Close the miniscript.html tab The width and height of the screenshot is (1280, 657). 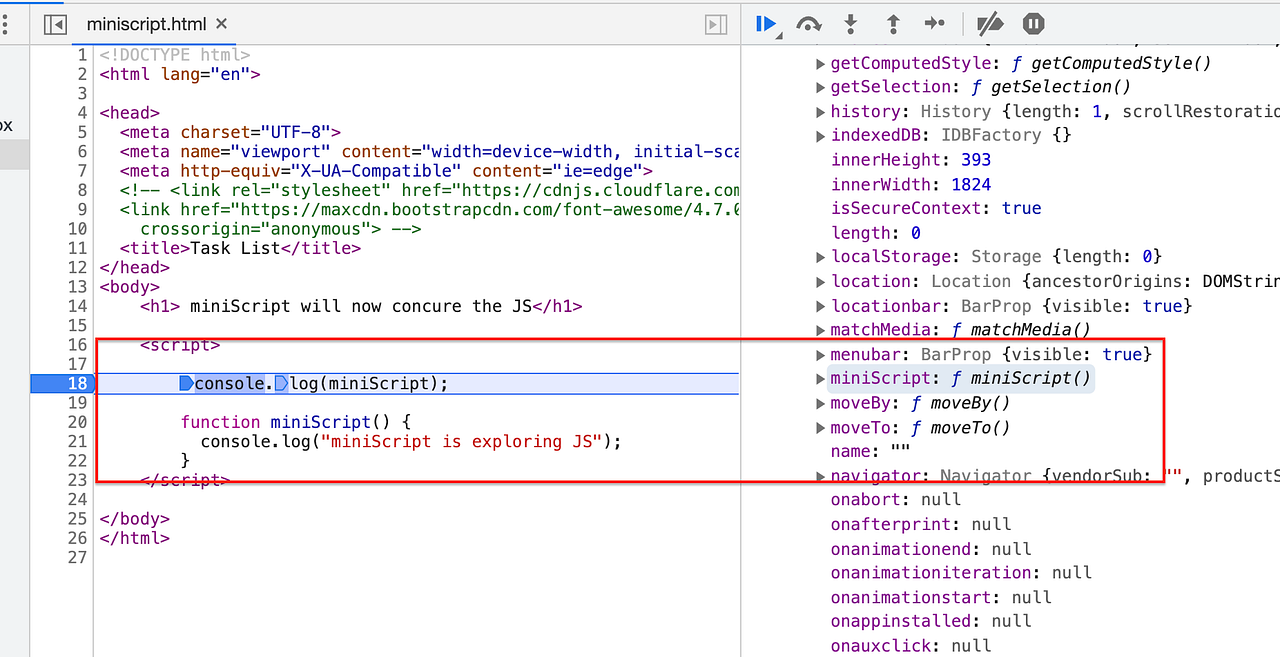point(222,23)
